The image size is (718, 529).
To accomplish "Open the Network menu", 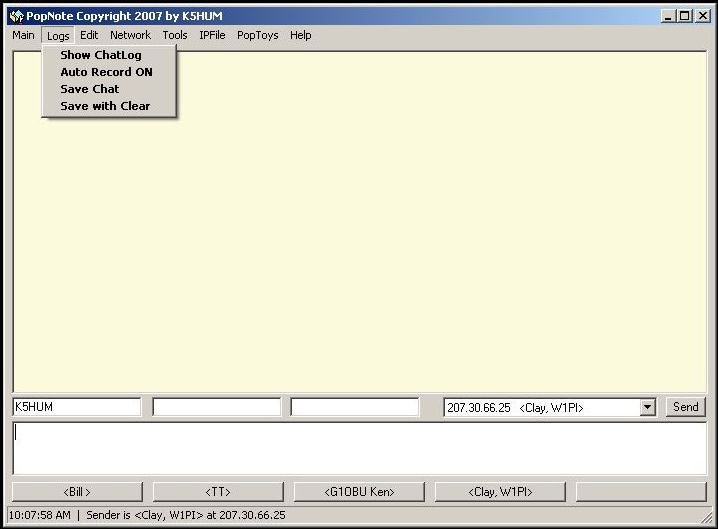I will point(130,35).
